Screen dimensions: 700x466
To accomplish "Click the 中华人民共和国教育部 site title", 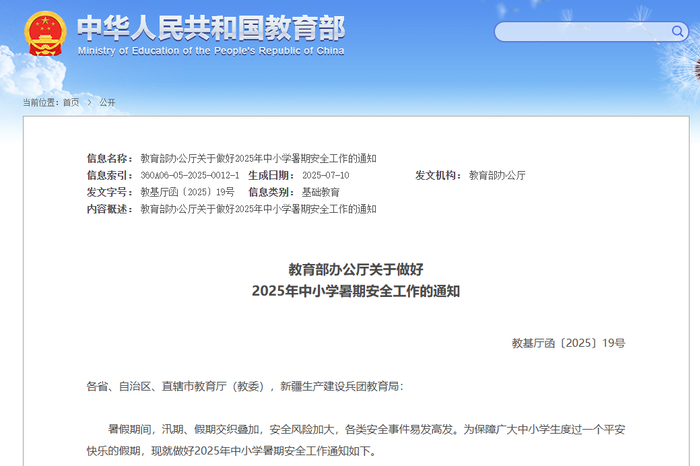I will 211,28.
